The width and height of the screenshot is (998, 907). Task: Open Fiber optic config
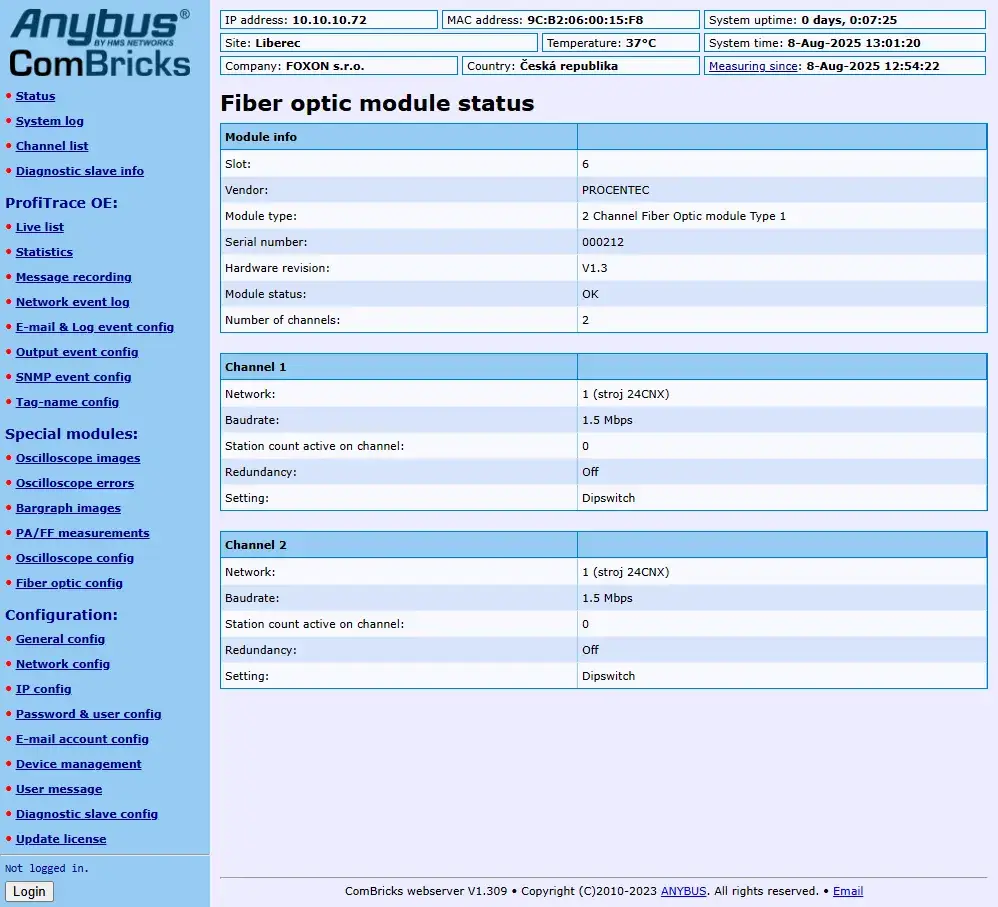coord(69,582)
